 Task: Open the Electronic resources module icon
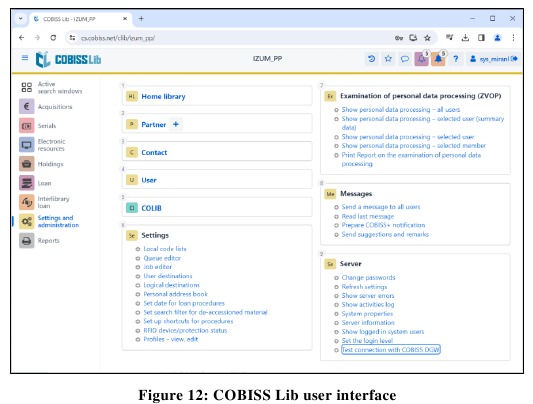click(x=27, y=145)
